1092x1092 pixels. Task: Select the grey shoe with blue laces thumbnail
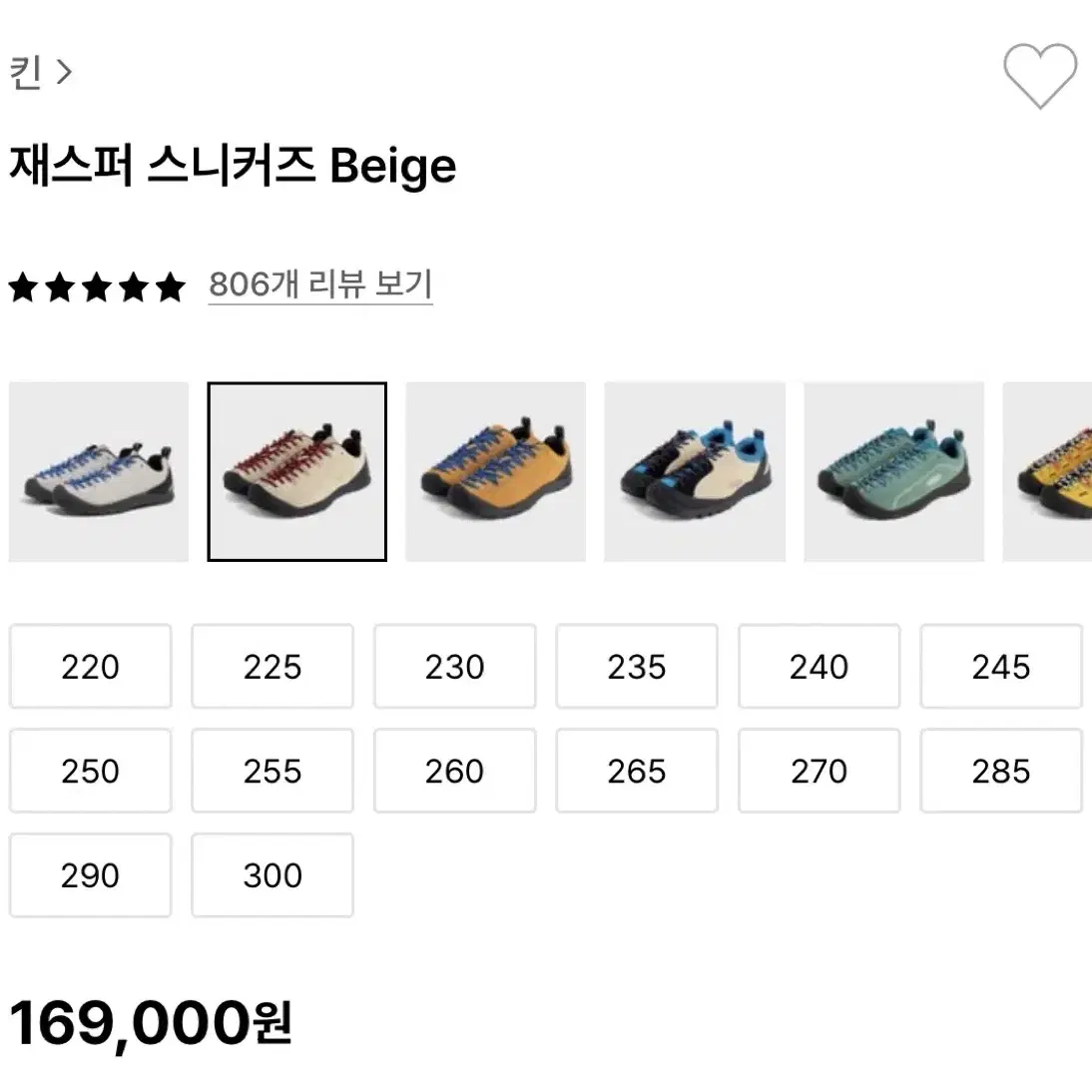[x=98, y=471]
